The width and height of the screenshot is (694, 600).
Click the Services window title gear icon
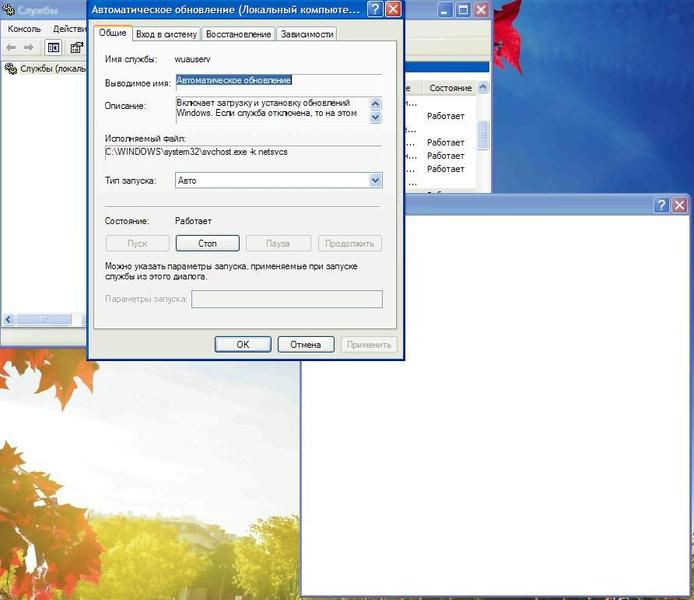tap(8, 9)
